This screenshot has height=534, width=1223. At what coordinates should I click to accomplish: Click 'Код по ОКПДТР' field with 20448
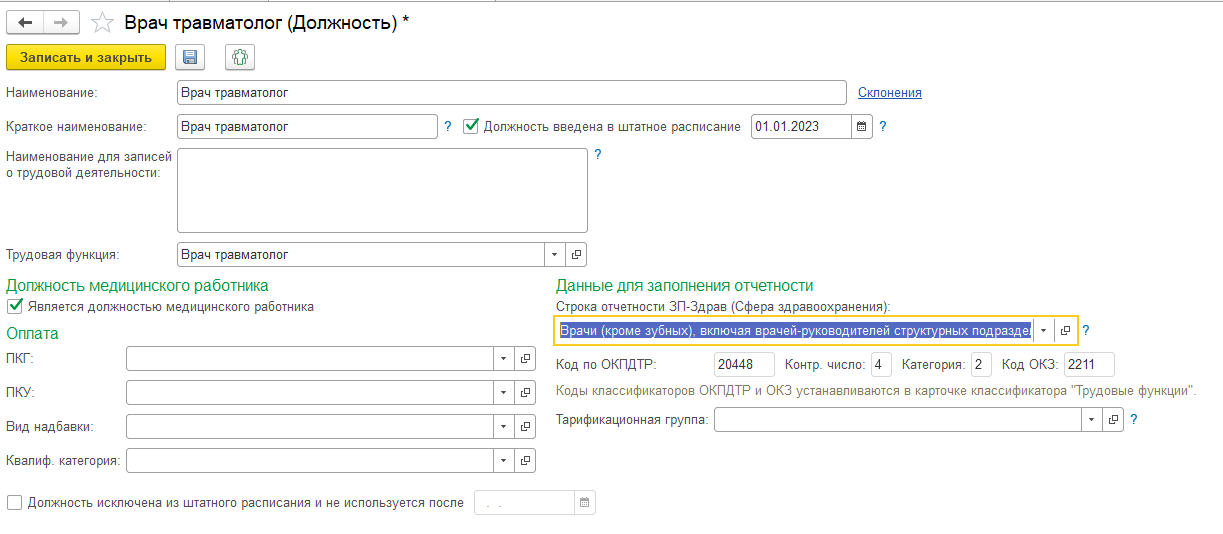point(746,364)
